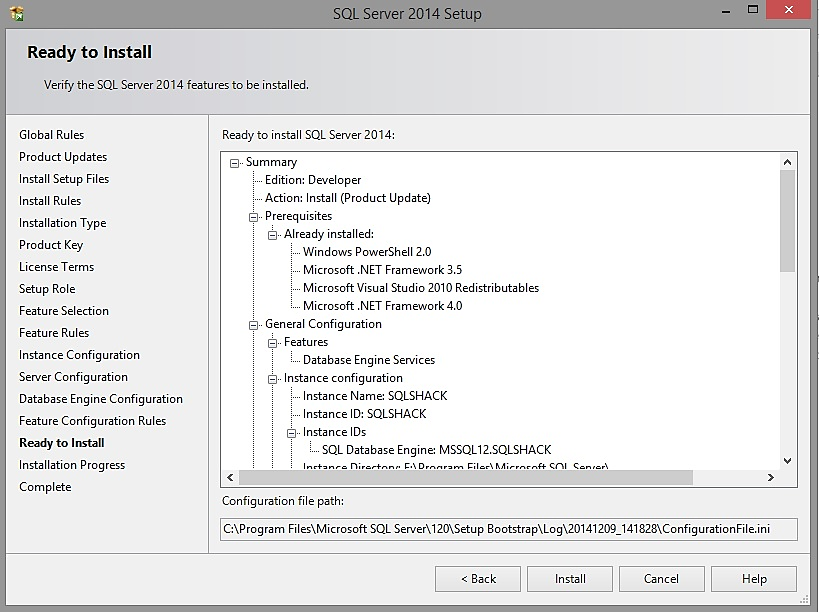Collapse the Summary tree node
This screenshot has height=612, width=819.
click(235, 163)
